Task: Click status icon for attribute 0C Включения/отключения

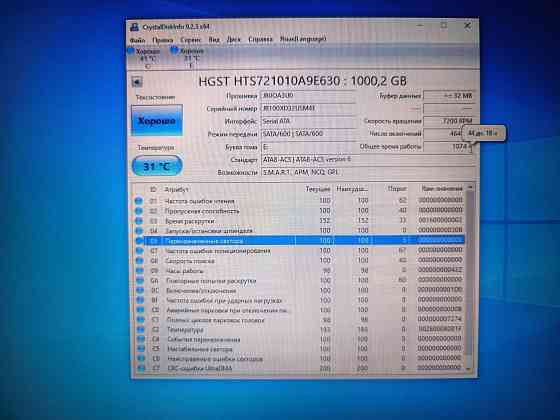Action: click(140, 291)
